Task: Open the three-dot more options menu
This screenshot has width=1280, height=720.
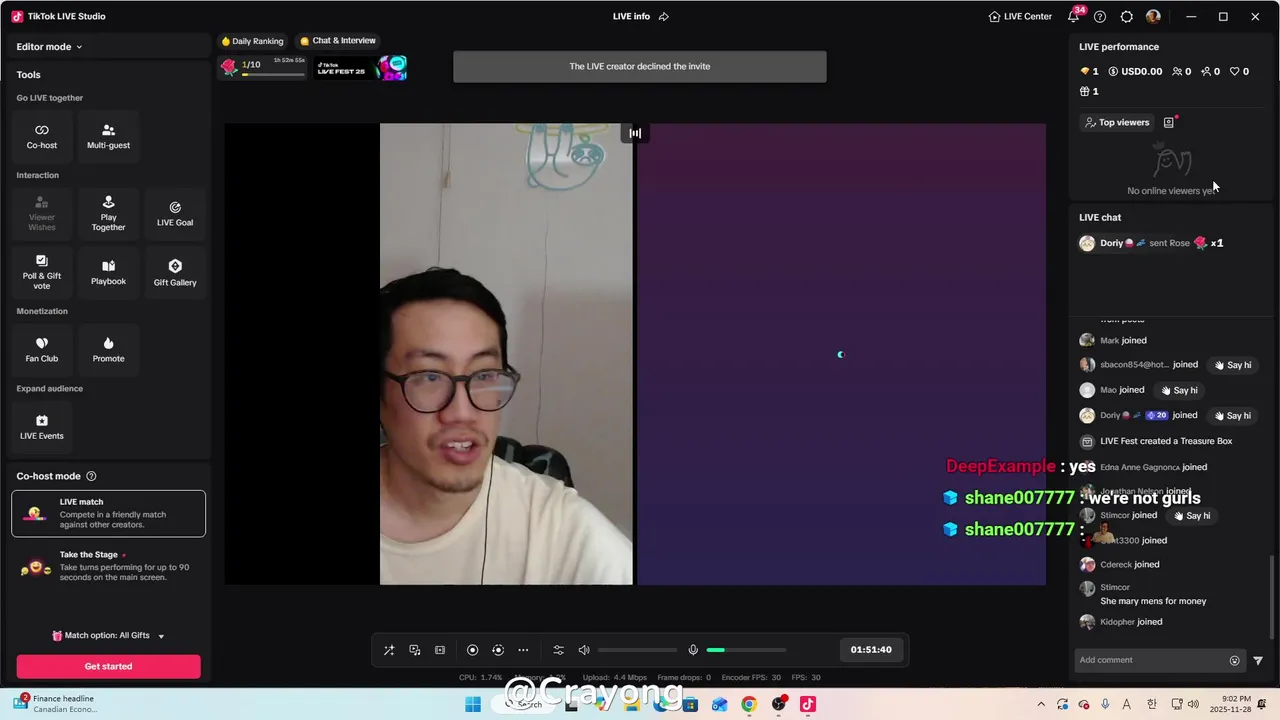Action: (x=523, y=650)
